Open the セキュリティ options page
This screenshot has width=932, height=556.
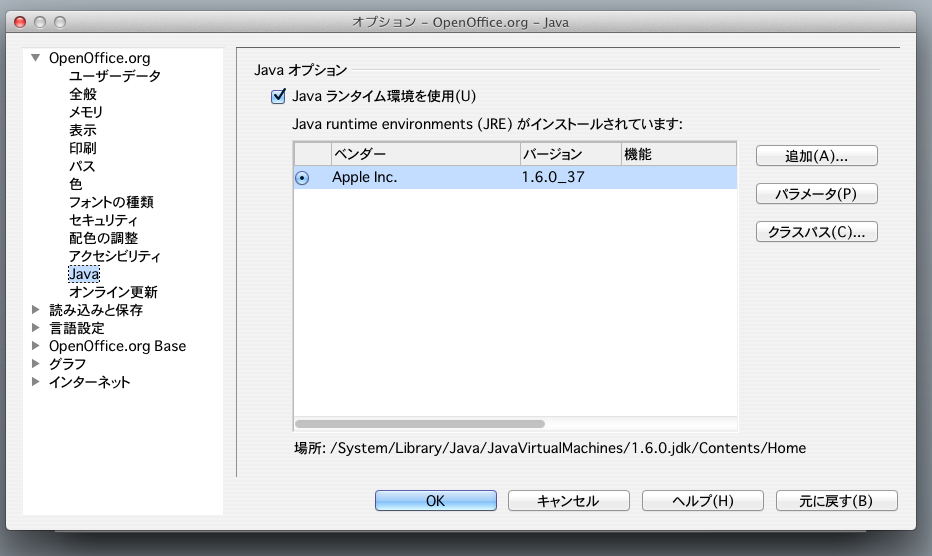tap(103, 220)
